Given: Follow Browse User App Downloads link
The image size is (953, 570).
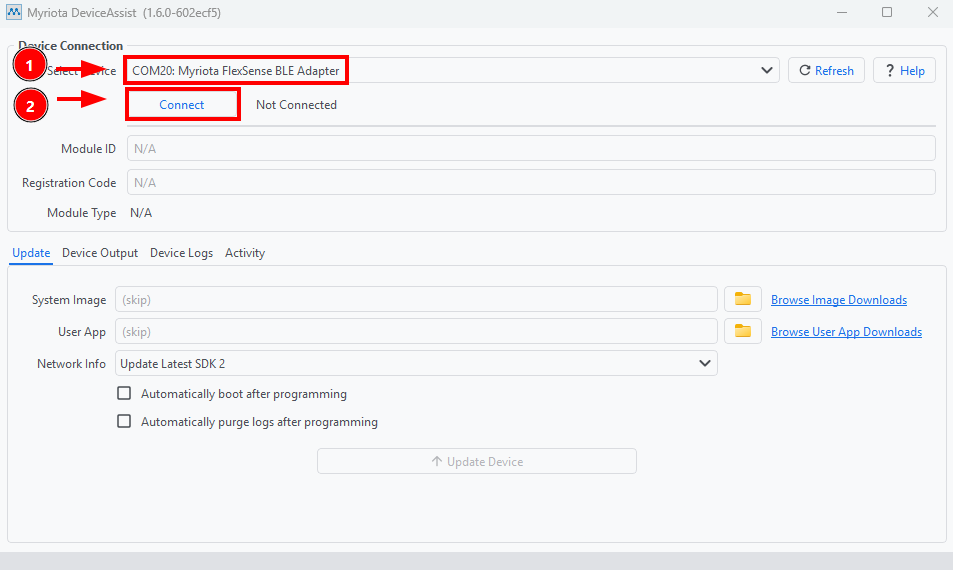Looking at the screenshot, I should coord(846,332).
